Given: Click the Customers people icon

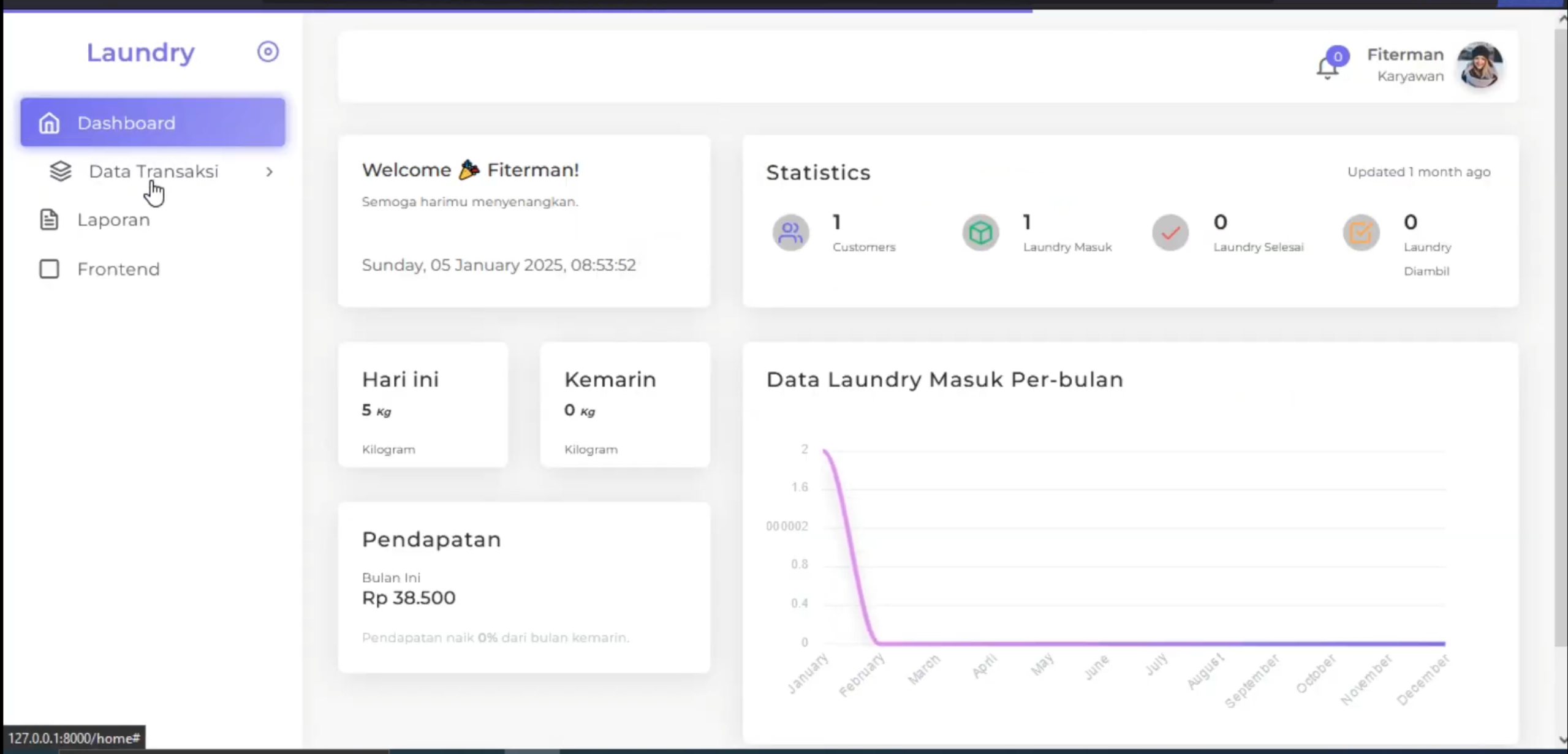Looking at the screenshot, I should coord(790,233).
